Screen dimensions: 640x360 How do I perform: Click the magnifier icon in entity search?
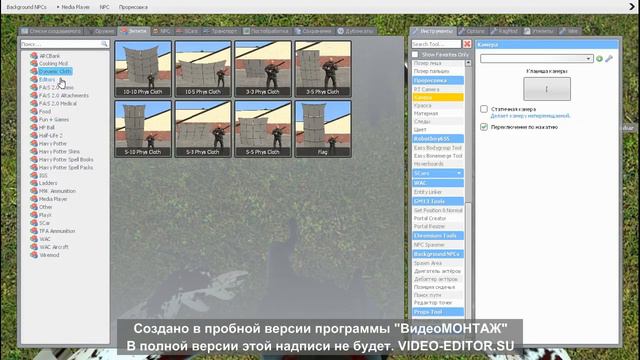104,44
